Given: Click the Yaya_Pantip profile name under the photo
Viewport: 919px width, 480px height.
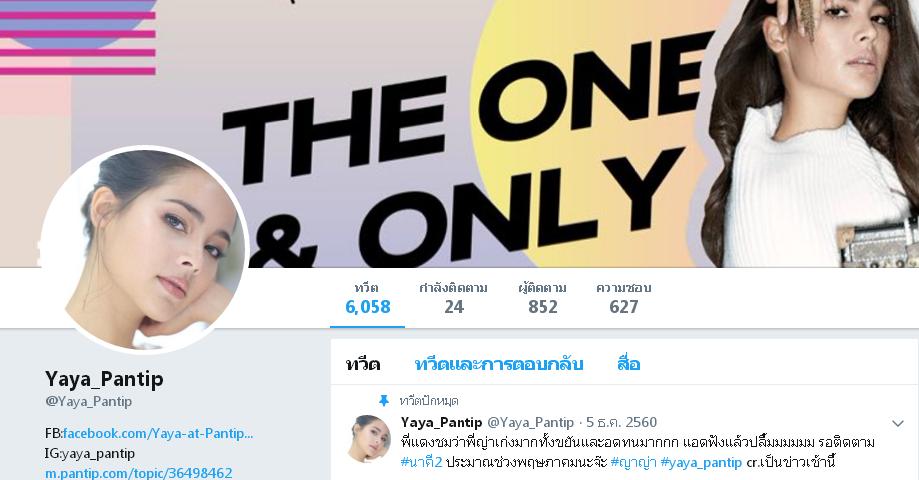Looking at the screenshot, I should click(x=104, y=379).
